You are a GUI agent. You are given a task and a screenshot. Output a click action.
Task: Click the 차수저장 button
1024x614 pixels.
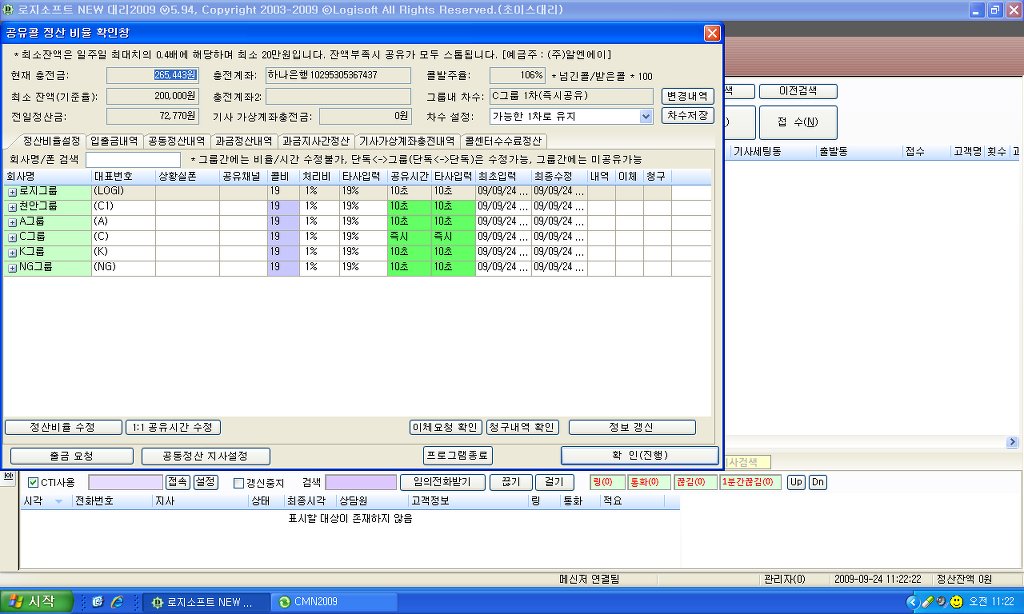coord(687,116)
